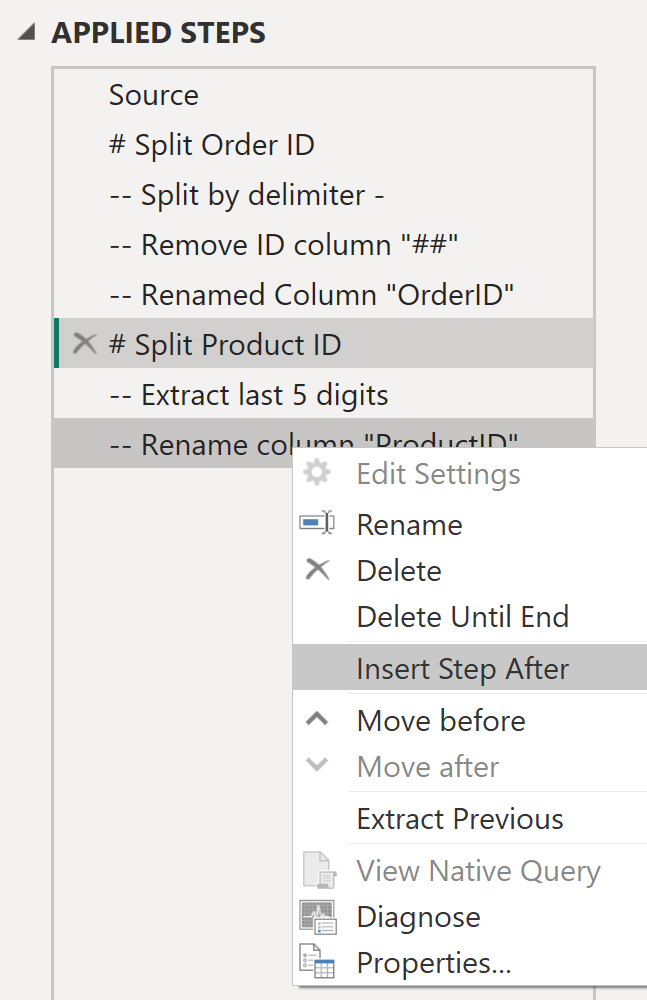Click the Delete X icon in context menu
Image resolution: width=647 pixels, height=1000 pixels.
[317, 570]
